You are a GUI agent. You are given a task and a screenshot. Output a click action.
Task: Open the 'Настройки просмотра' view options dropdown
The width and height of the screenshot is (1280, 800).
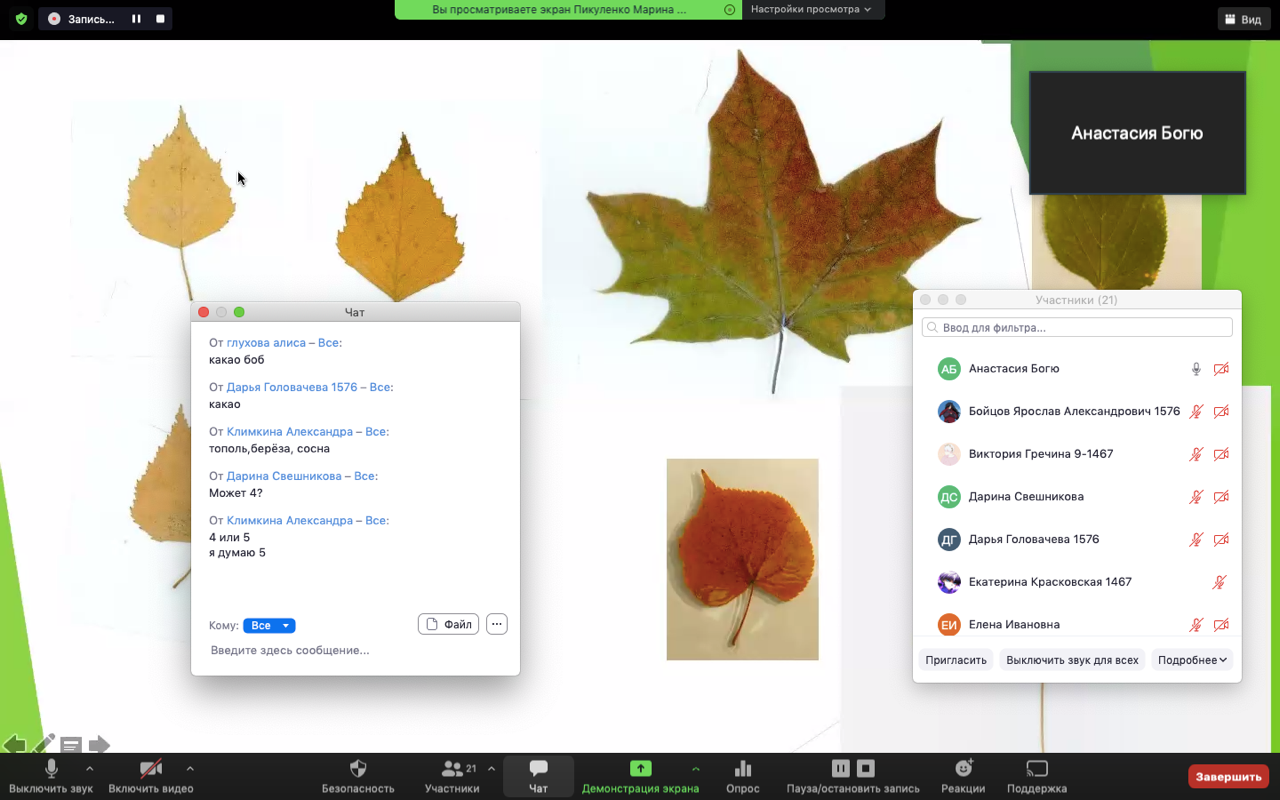(x=811, y=9)
